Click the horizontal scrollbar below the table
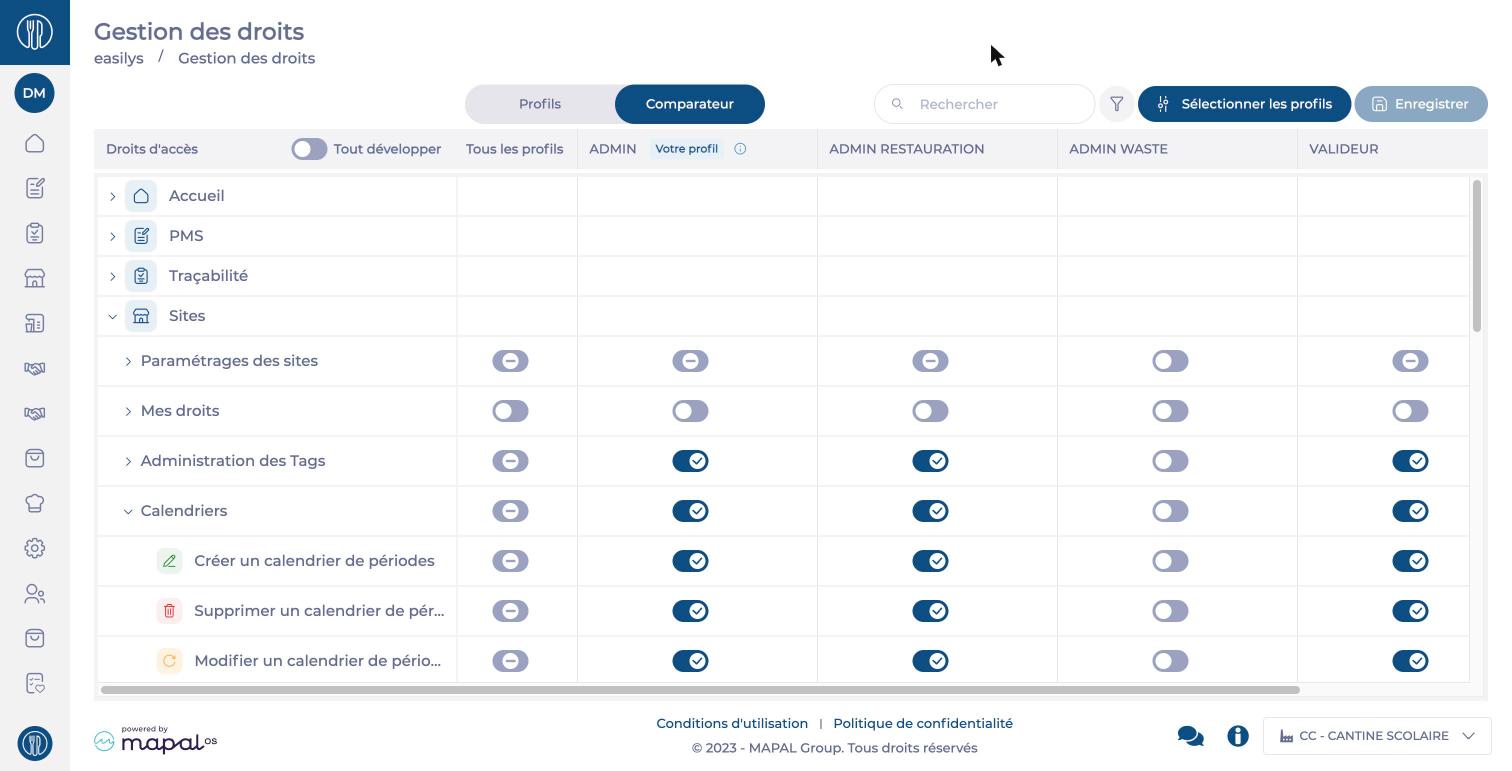This screenshot has width=1512, height=771. click(700, 690)
